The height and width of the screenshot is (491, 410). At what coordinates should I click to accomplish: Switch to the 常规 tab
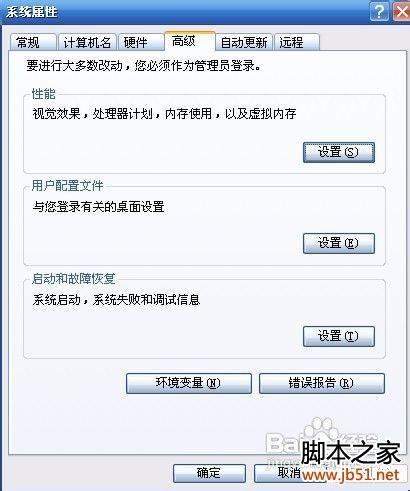(x=32, y=42)
